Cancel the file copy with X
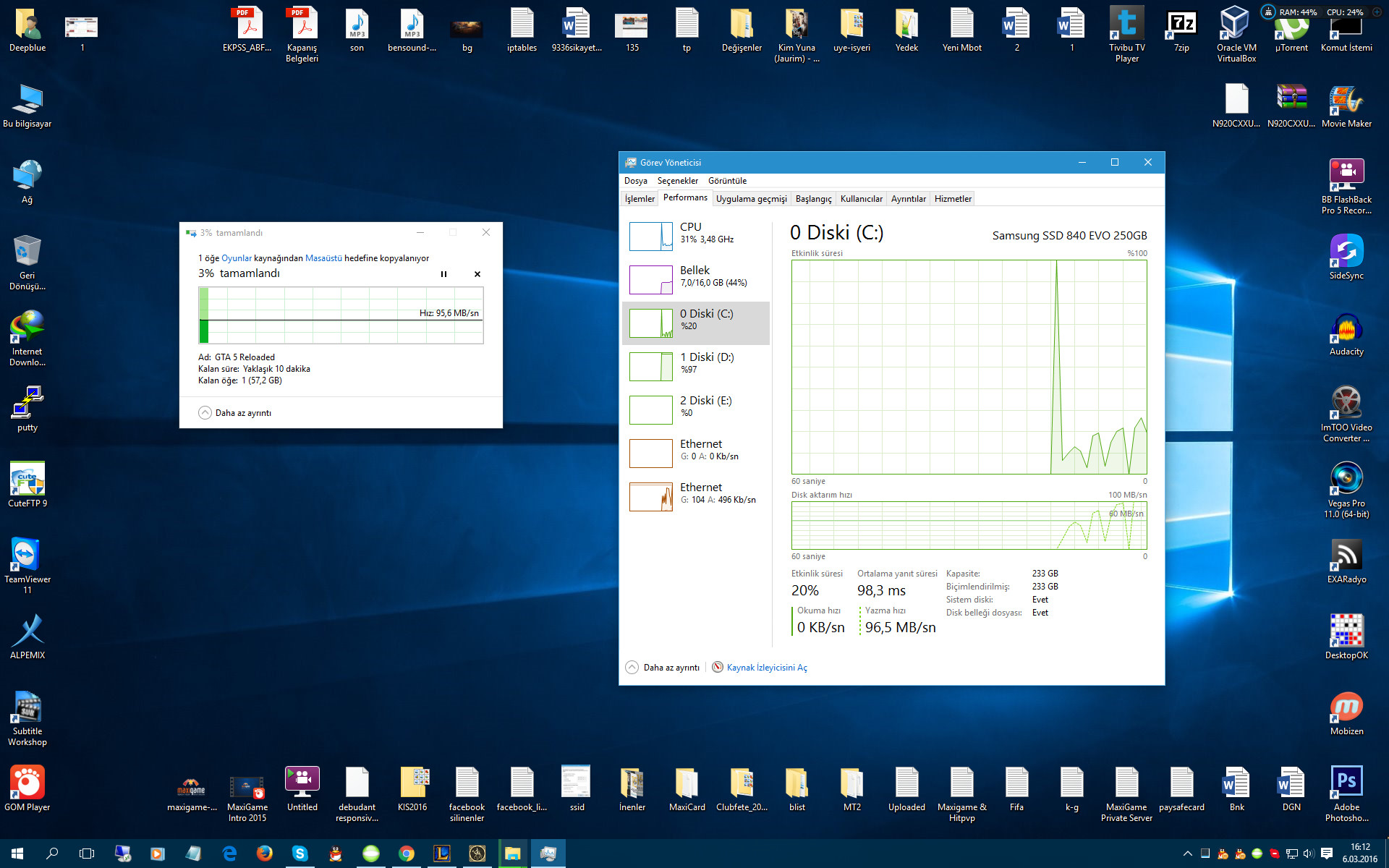1389x868 pixels. 477,274
